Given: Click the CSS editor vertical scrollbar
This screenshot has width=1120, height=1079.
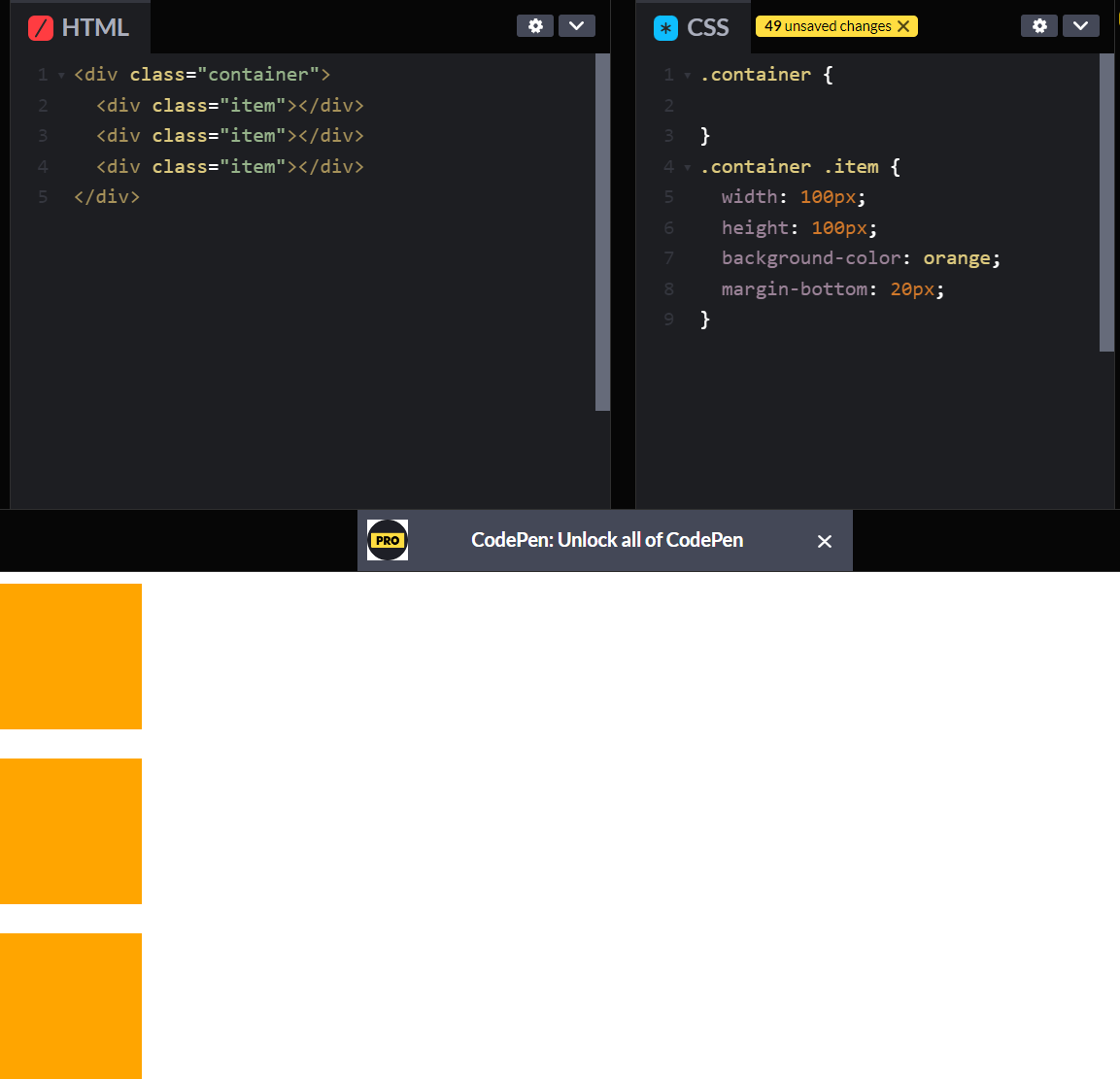Looking at the screenshot, I should click(1106, 202).
